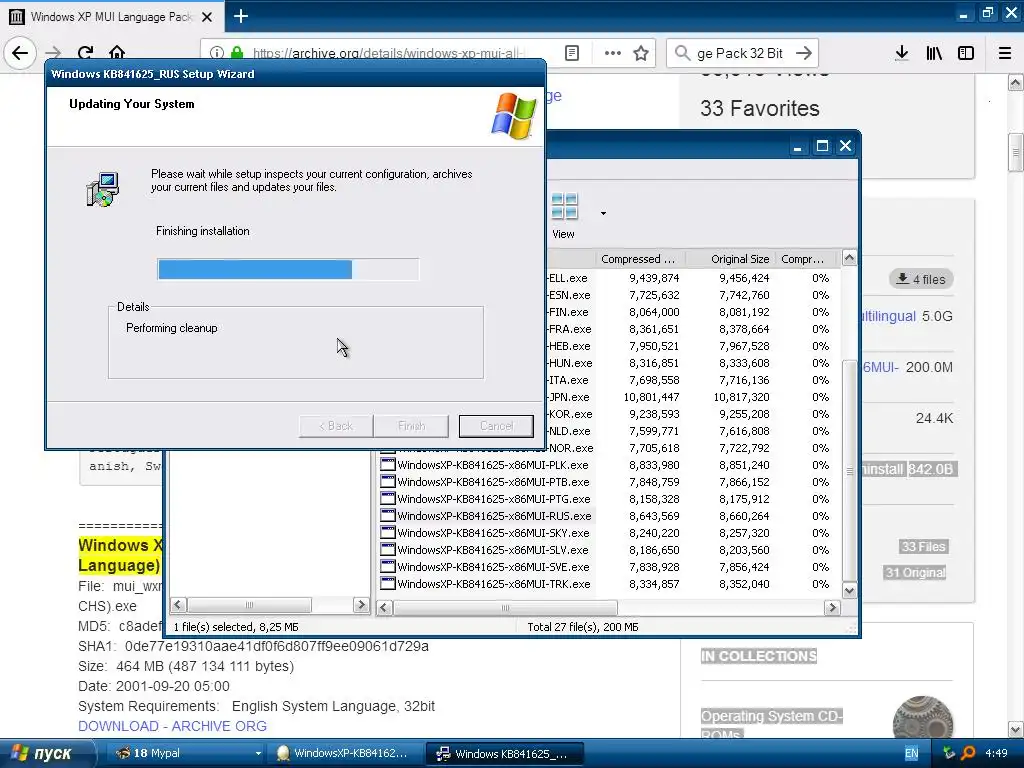This screenshot has height=768, width=1024.
Task: Open the library bookmarks icon
Action: (934, 53)
